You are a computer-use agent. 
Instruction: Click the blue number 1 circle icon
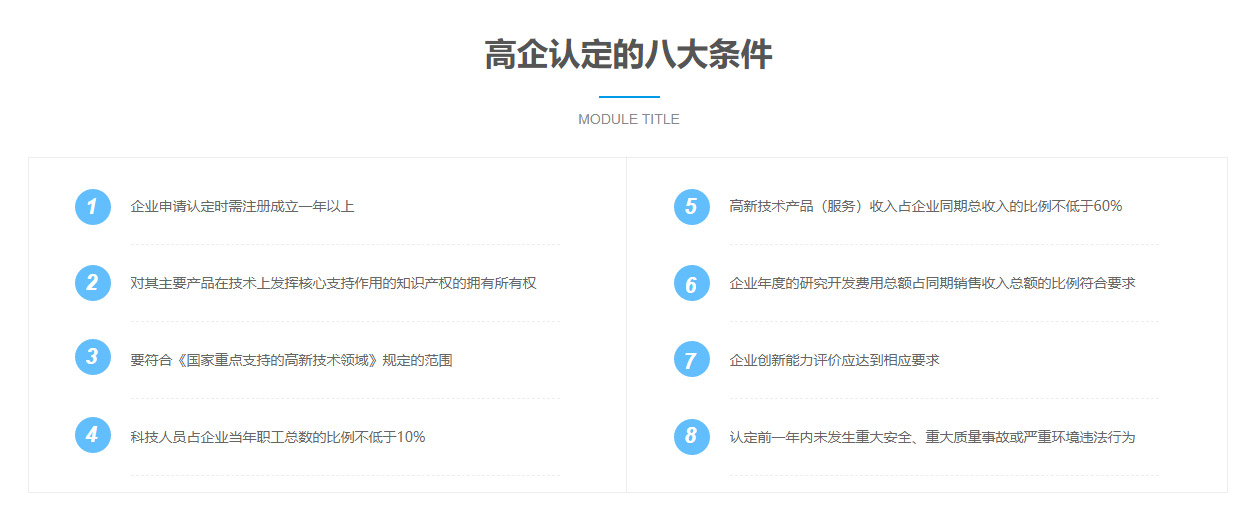[92, 207]
